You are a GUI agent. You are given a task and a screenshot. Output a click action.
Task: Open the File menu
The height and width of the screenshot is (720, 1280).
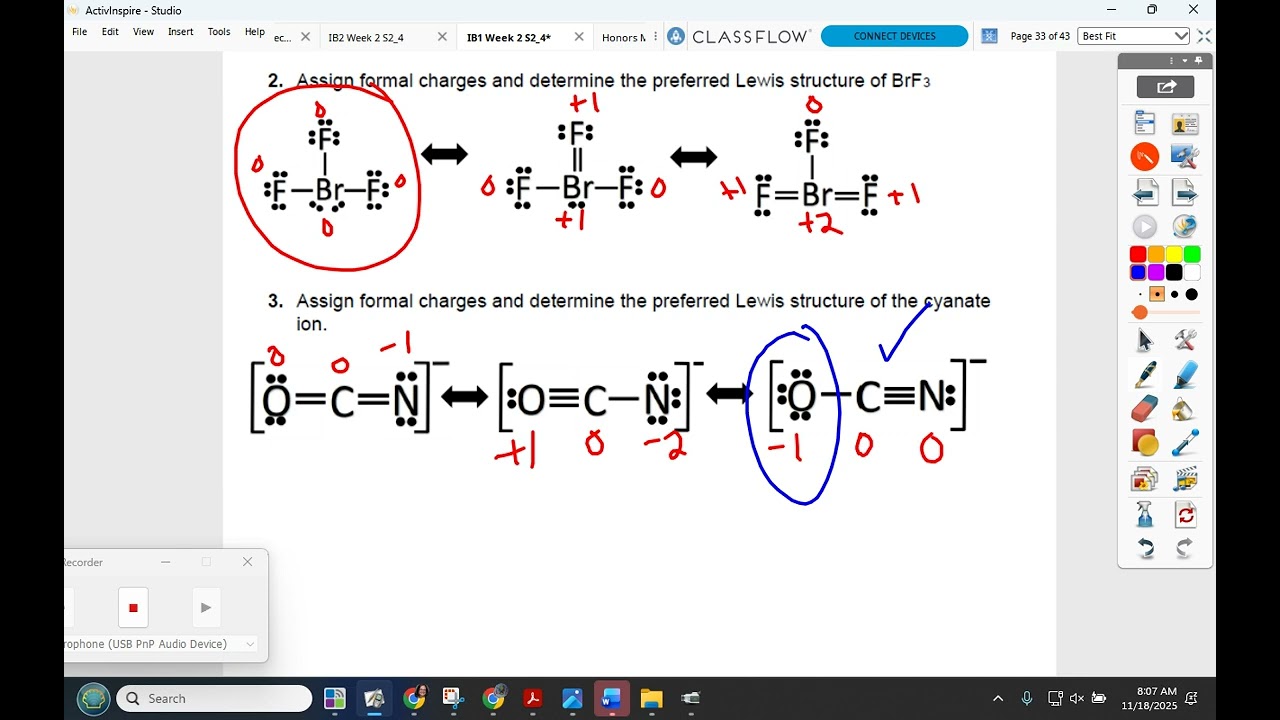point(80,32)
